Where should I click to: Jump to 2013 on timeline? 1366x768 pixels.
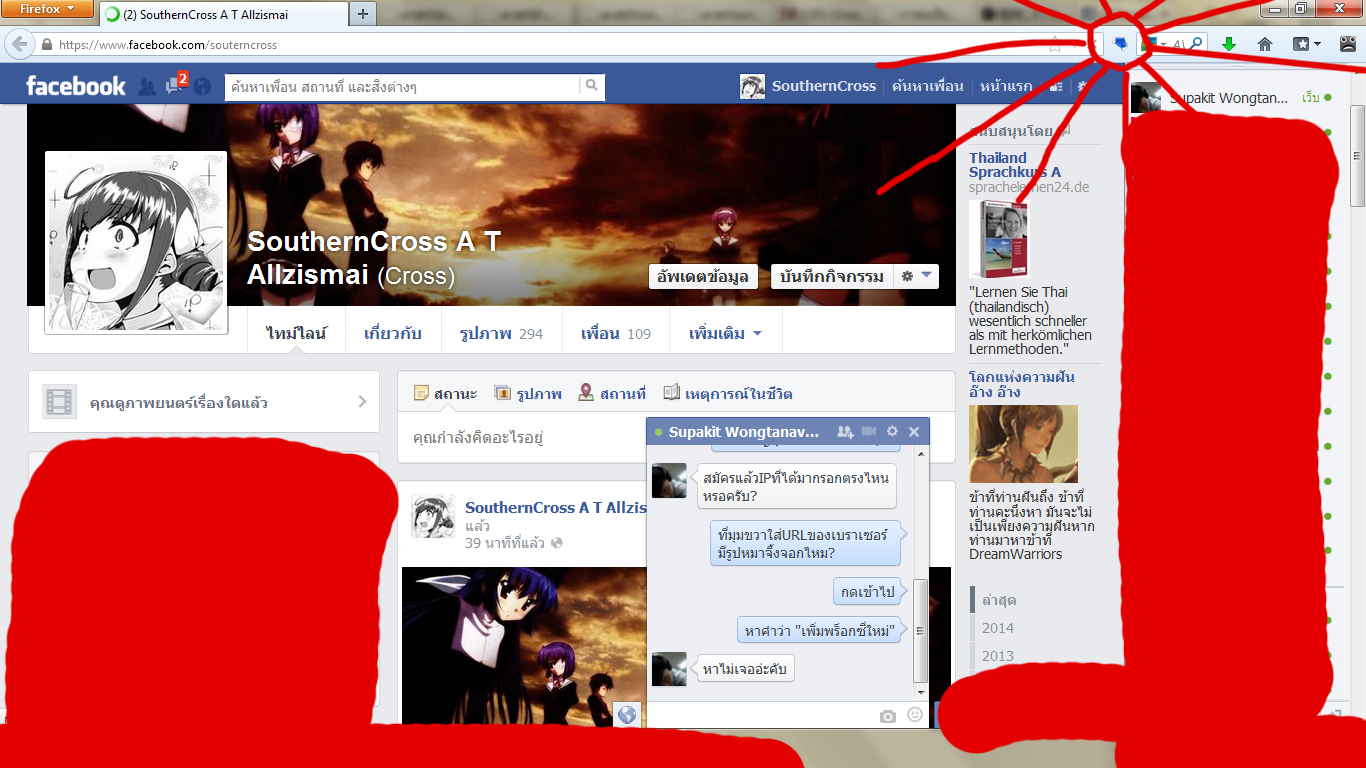(x=997, y=656)
